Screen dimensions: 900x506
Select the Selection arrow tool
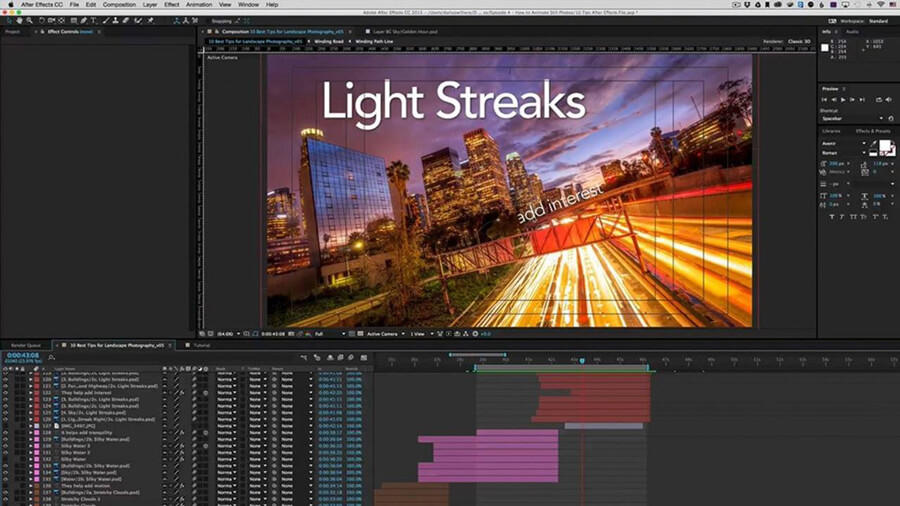[10, 21]
